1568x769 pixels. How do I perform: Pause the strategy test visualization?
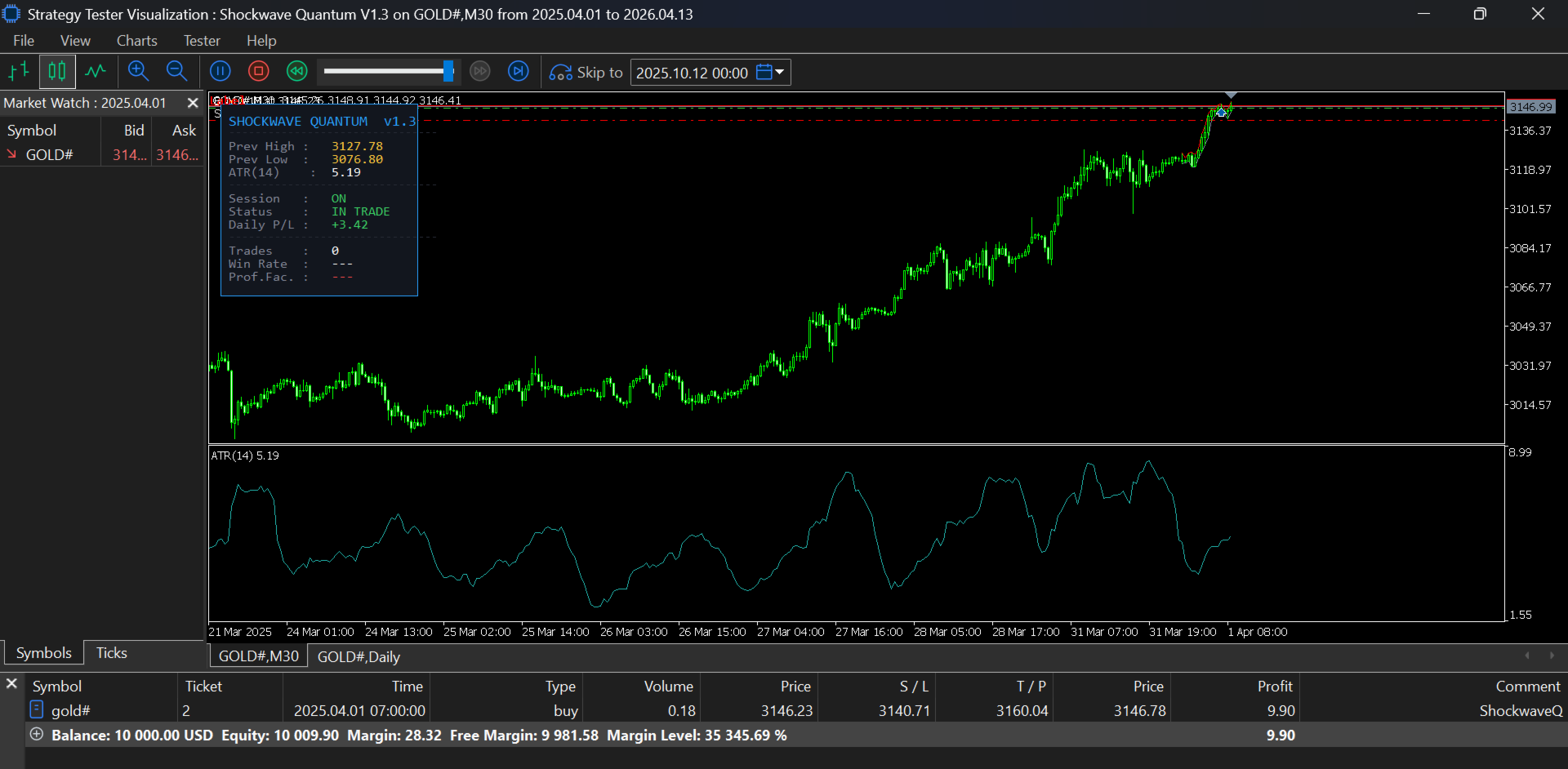[220, 72]
